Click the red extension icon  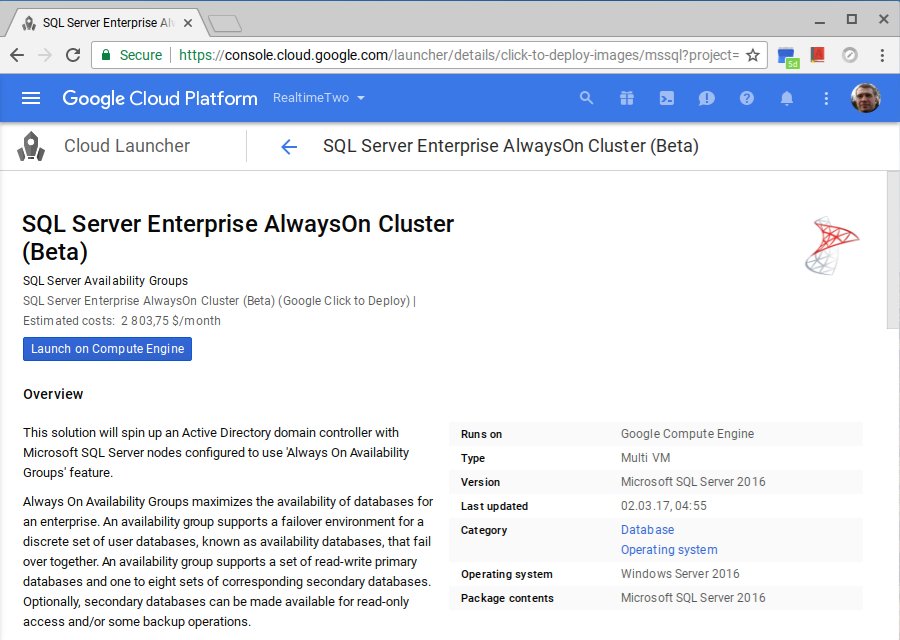point(818,55)
